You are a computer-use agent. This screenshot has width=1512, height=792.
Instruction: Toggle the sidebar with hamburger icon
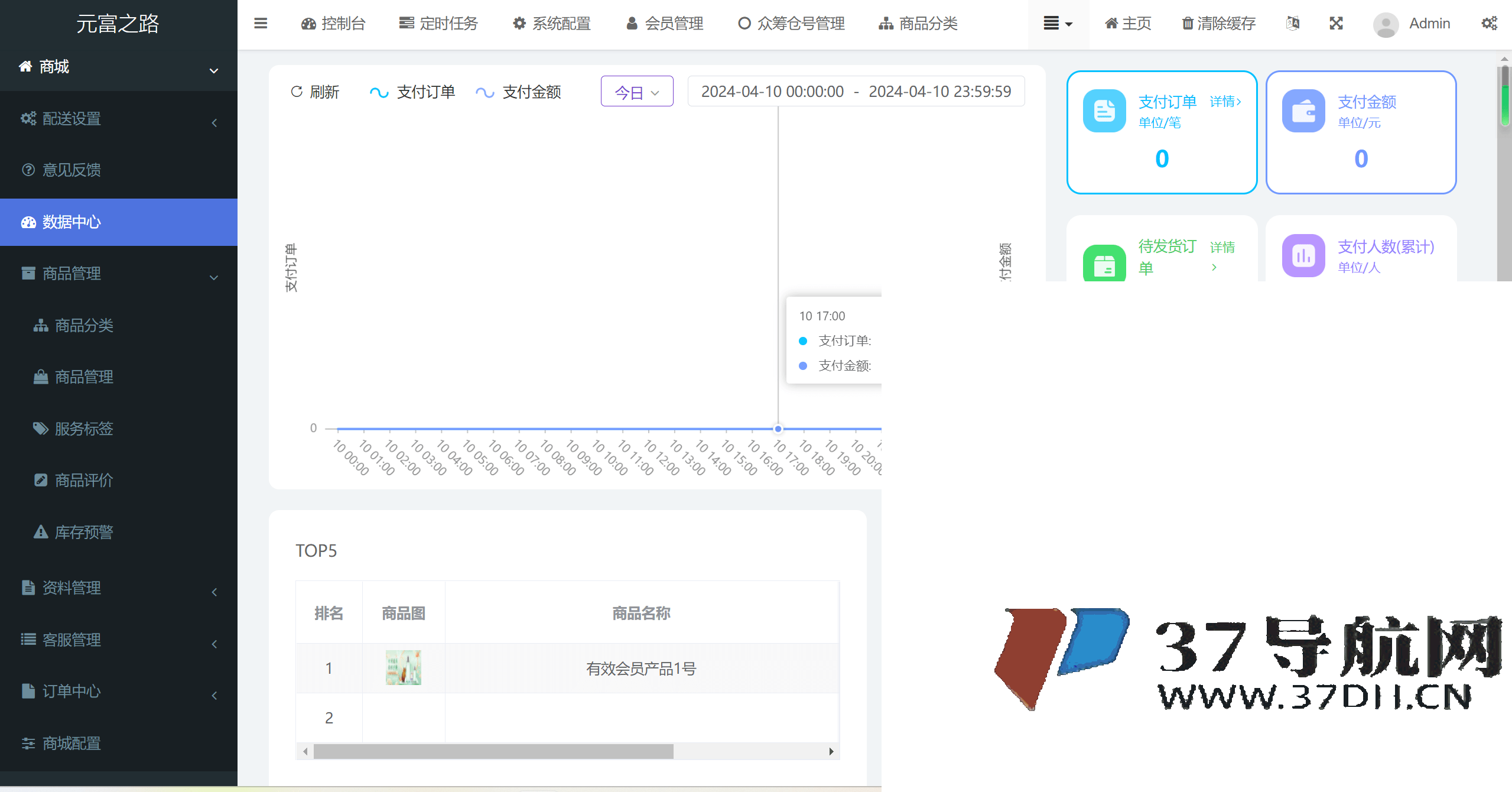[x=260, y=24]
